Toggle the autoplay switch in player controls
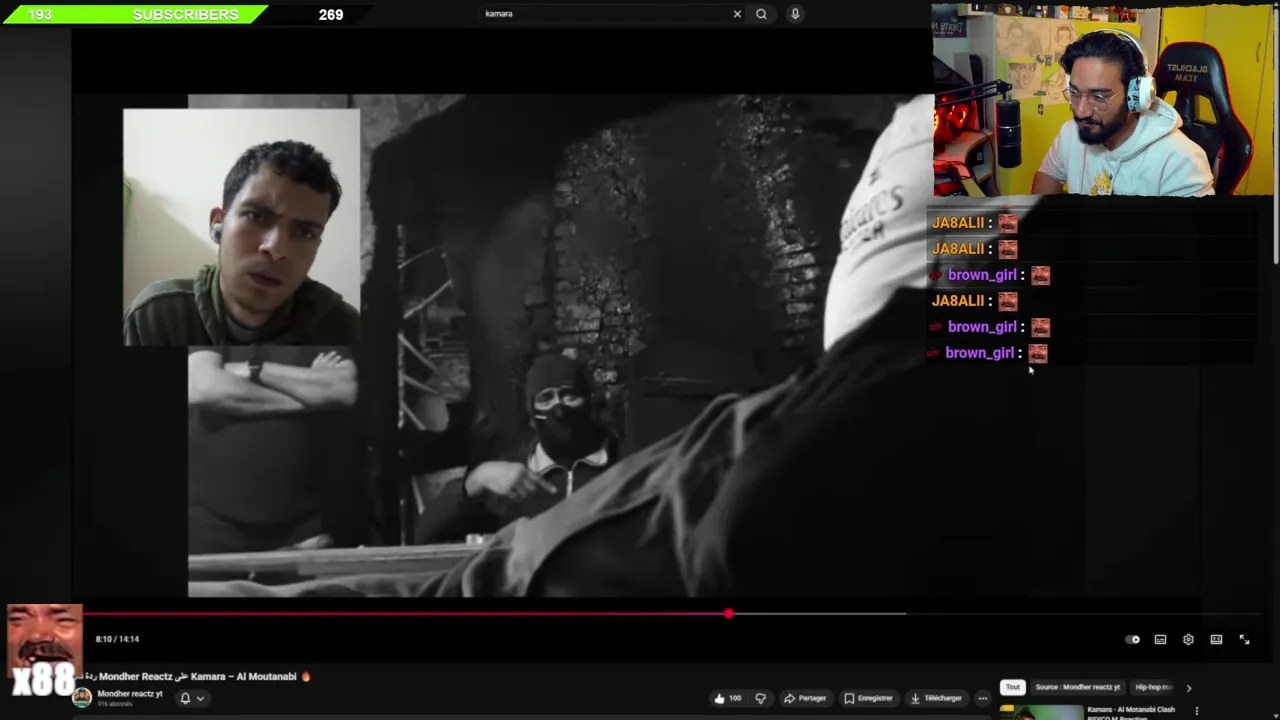 1132,640
